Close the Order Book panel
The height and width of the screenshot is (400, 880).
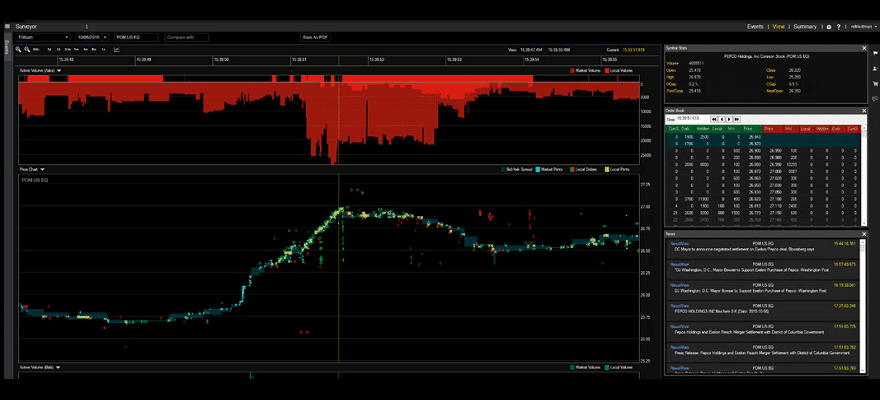[864, 109]
